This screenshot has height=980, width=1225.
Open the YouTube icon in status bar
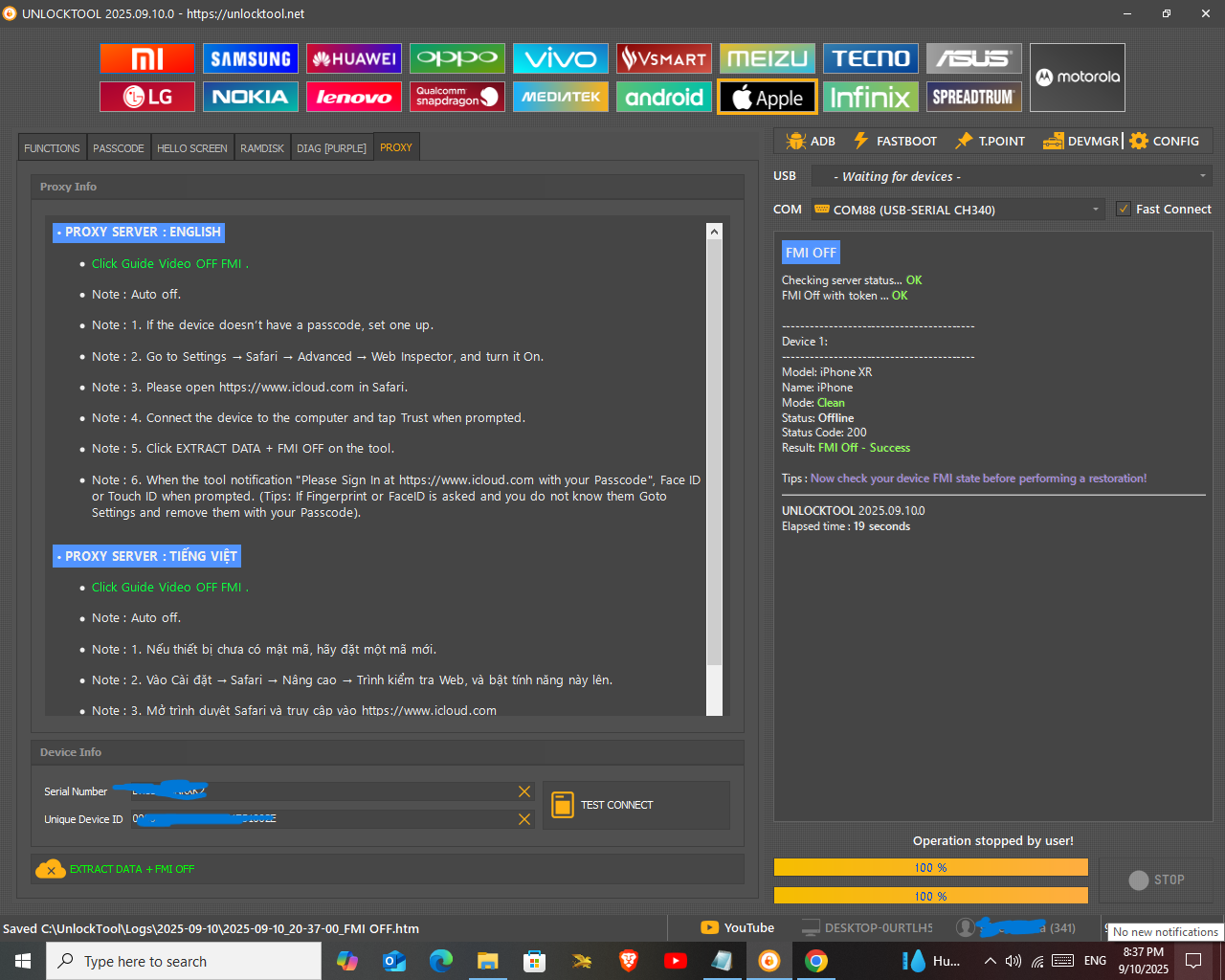click(709, 927)
